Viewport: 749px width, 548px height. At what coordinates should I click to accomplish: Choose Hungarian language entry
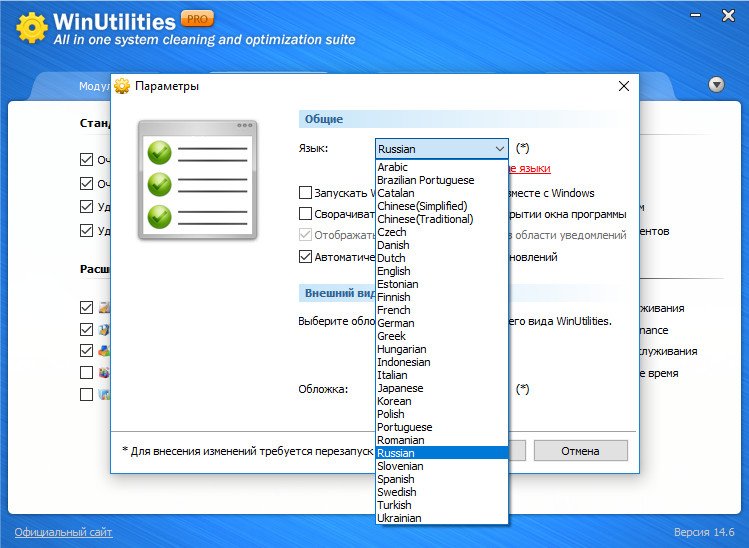442,349
